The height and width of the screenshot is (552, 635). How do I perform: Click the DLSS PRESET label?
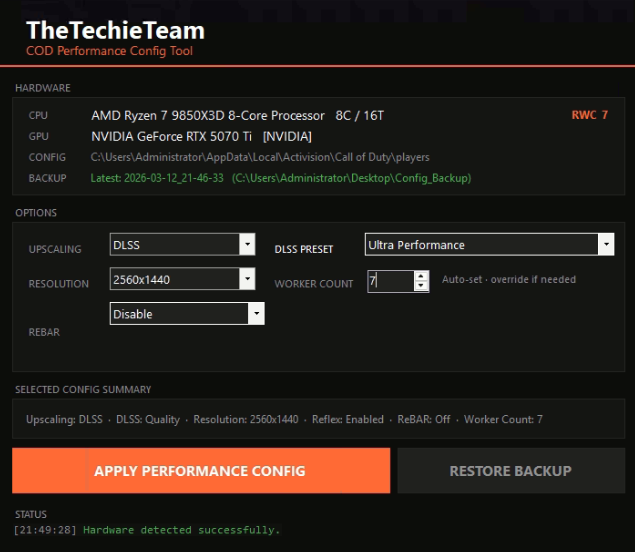coord(304,249)
